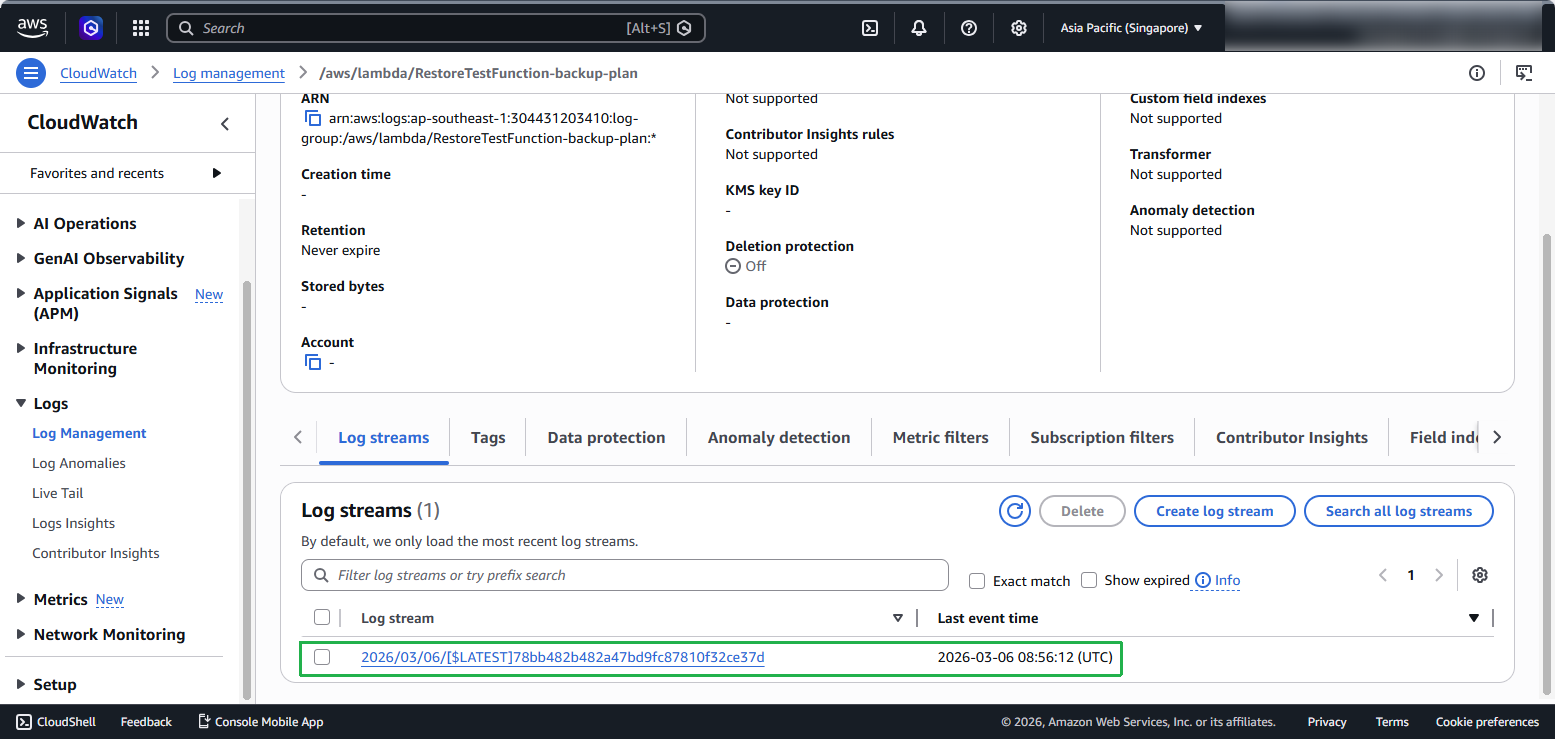Screen dimensions: 1555x739
Task: Toggle the hamburger navigation menu
Action: coord(31,73)
